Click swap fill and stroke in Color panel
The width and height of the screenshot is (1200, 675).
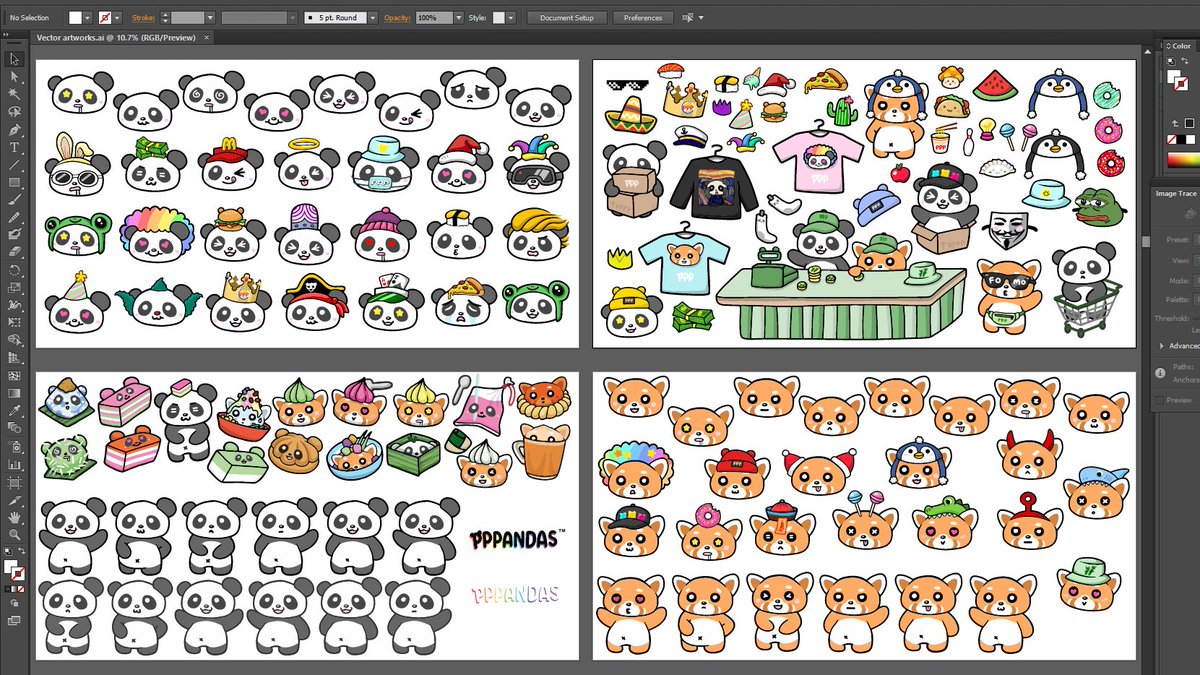[1185, 61]
